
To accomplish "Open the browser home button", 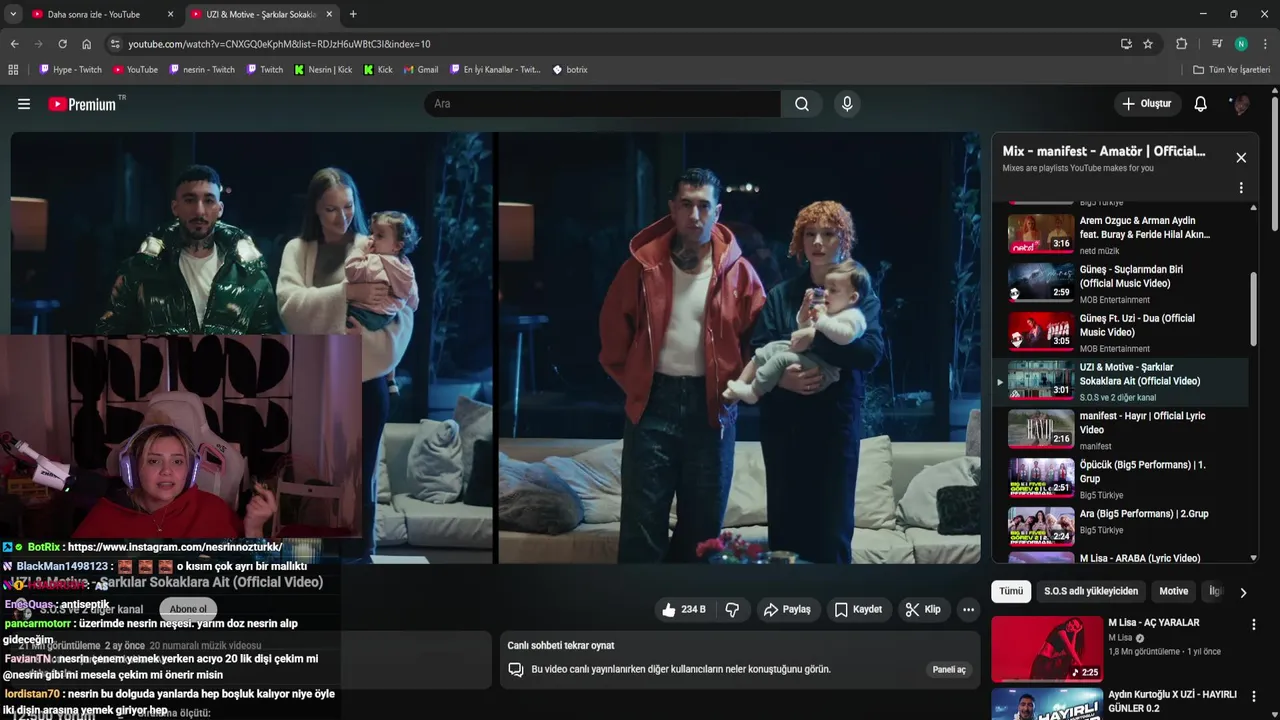I will coord(87,44).
